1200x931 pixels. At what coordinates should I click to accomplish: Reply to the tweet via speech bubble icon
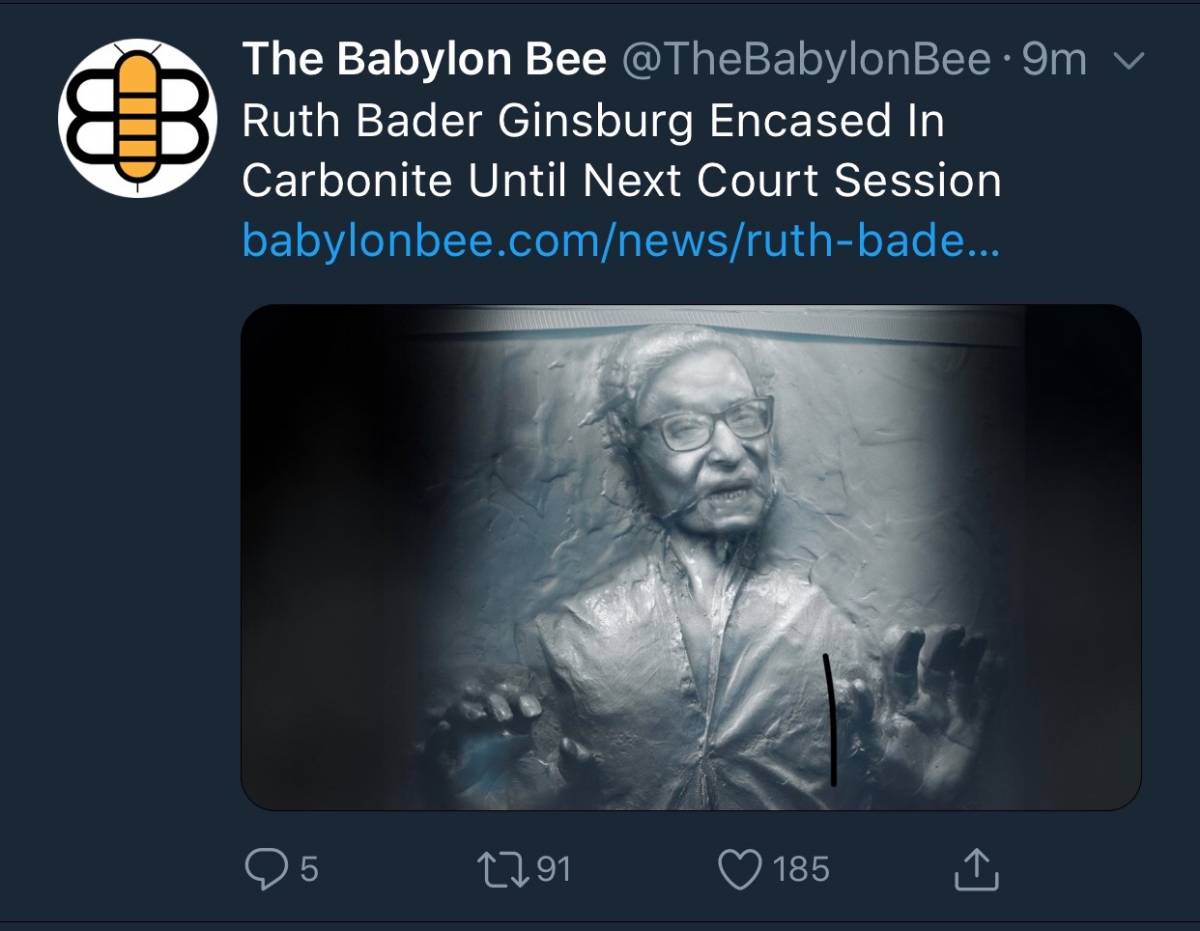coord(265,868)
